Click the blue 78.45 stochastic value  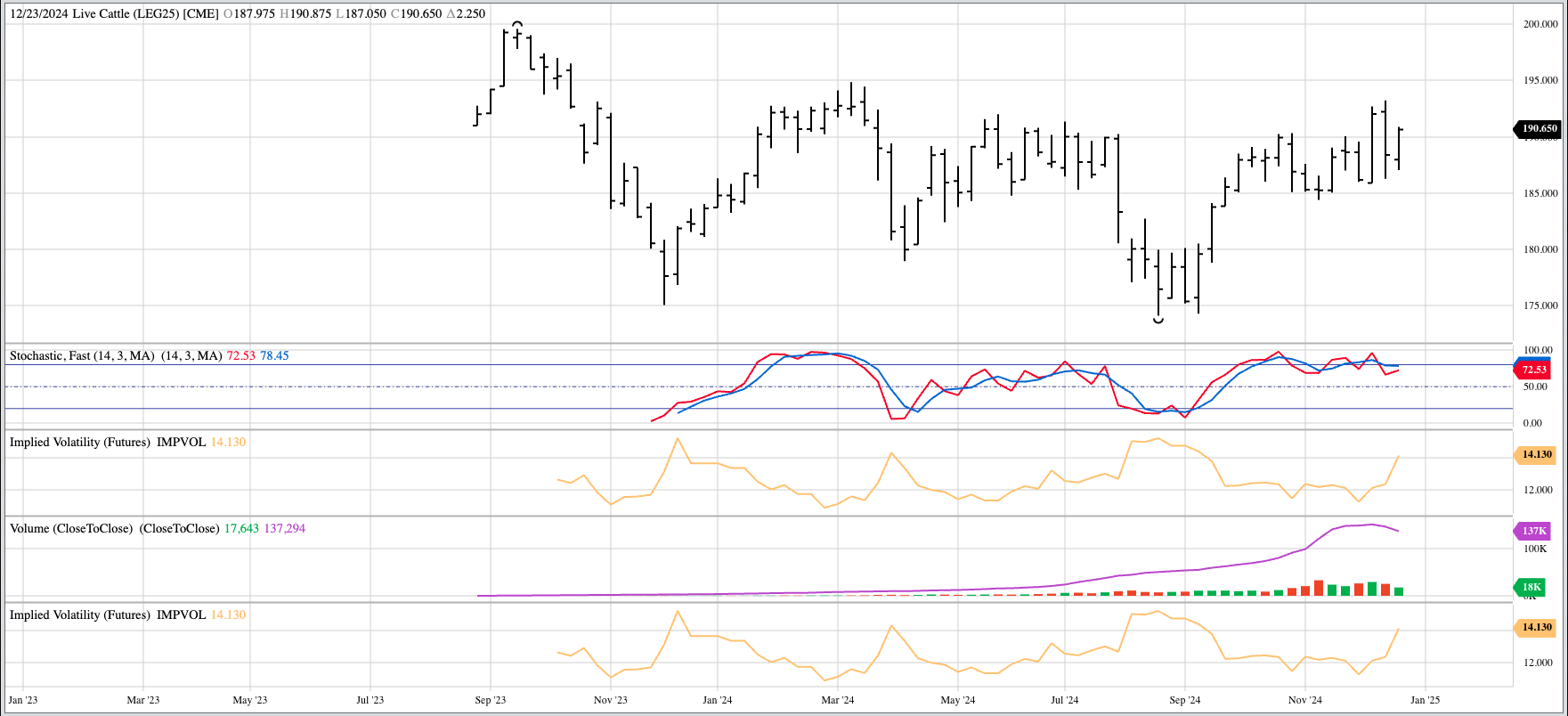[x=274, y=355]
